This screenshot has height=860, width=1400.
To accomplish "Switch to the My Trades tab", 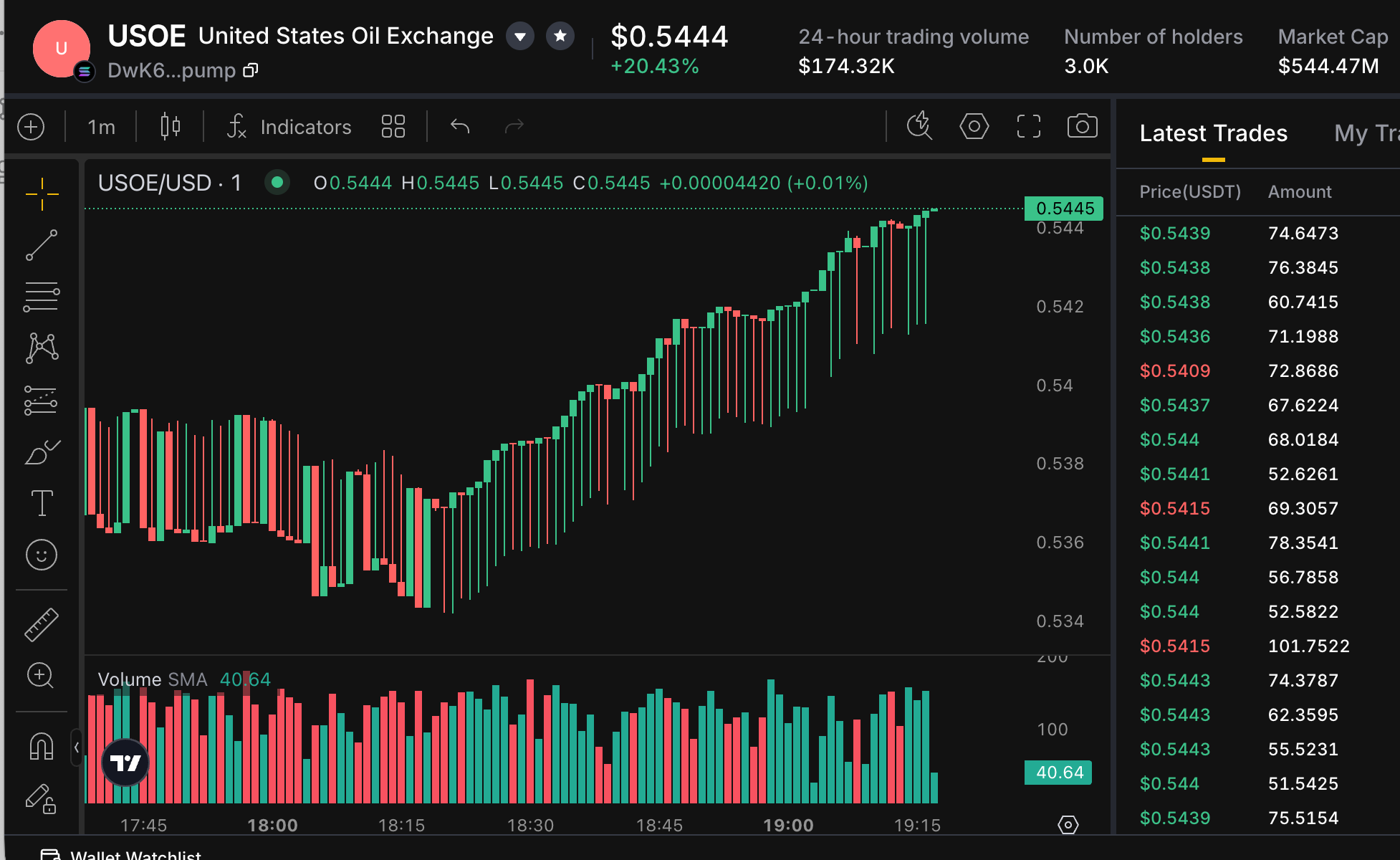I will coord(1366,133).
